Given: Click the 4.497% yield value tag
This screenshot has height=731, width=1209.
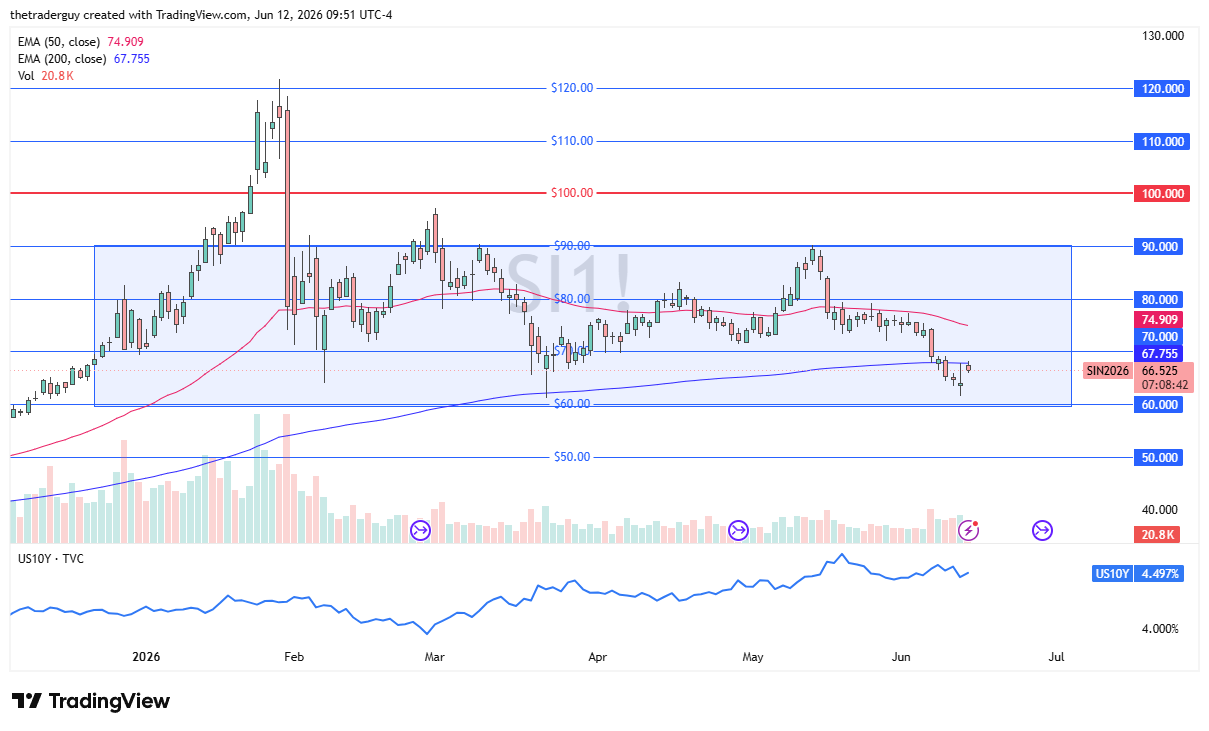Looking at the screenshot, I should (1161, 574).
